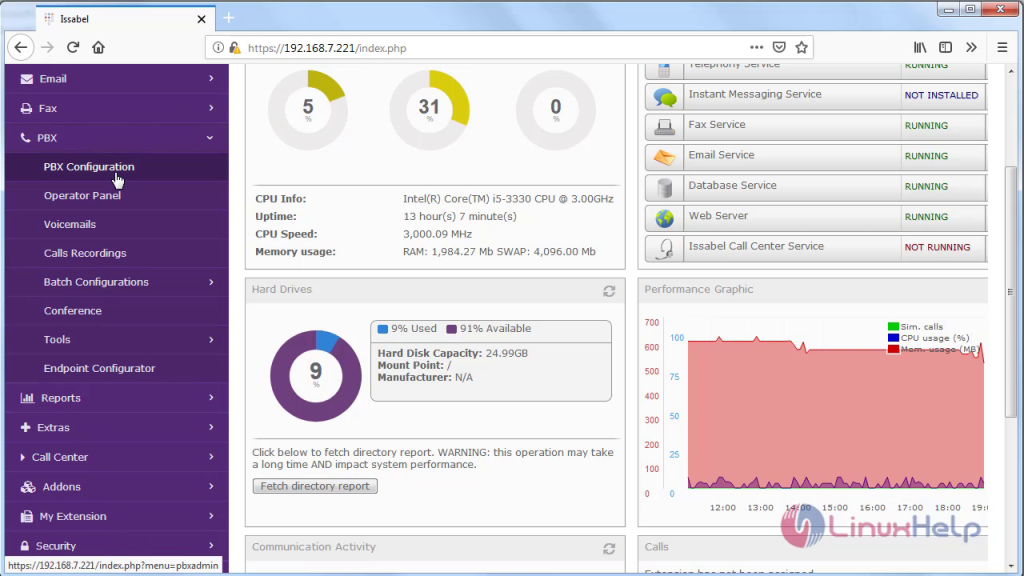Select Voicemails in PBX menu
The width and height of the screenshot is (1024, 576).
coord(116,224)
